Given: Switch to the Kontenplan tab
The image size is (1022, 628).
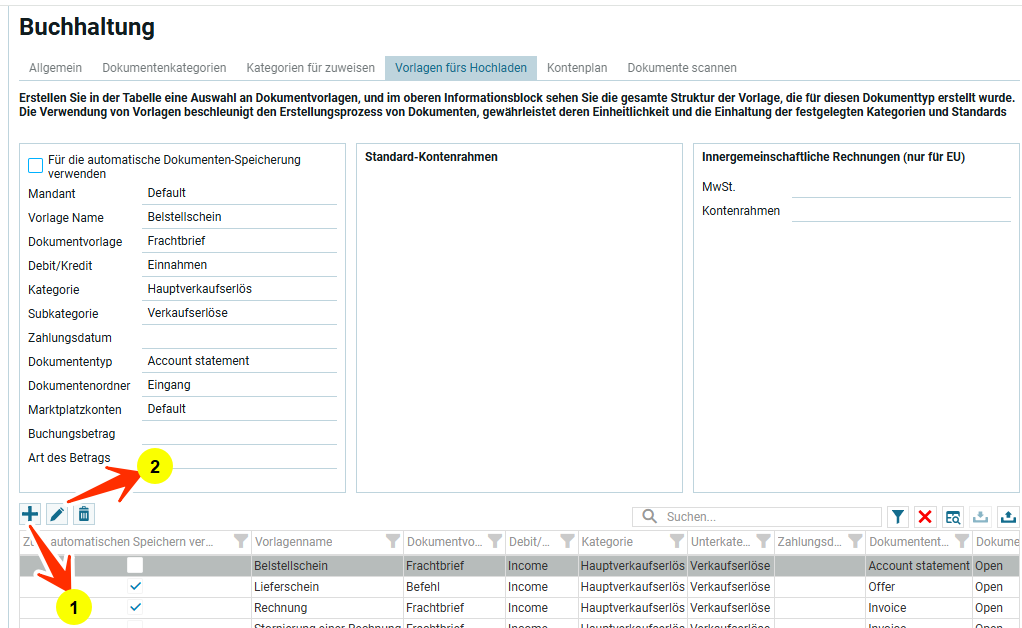Looking at the screenshot, I should pyautogui.click(x=577, y=68).
